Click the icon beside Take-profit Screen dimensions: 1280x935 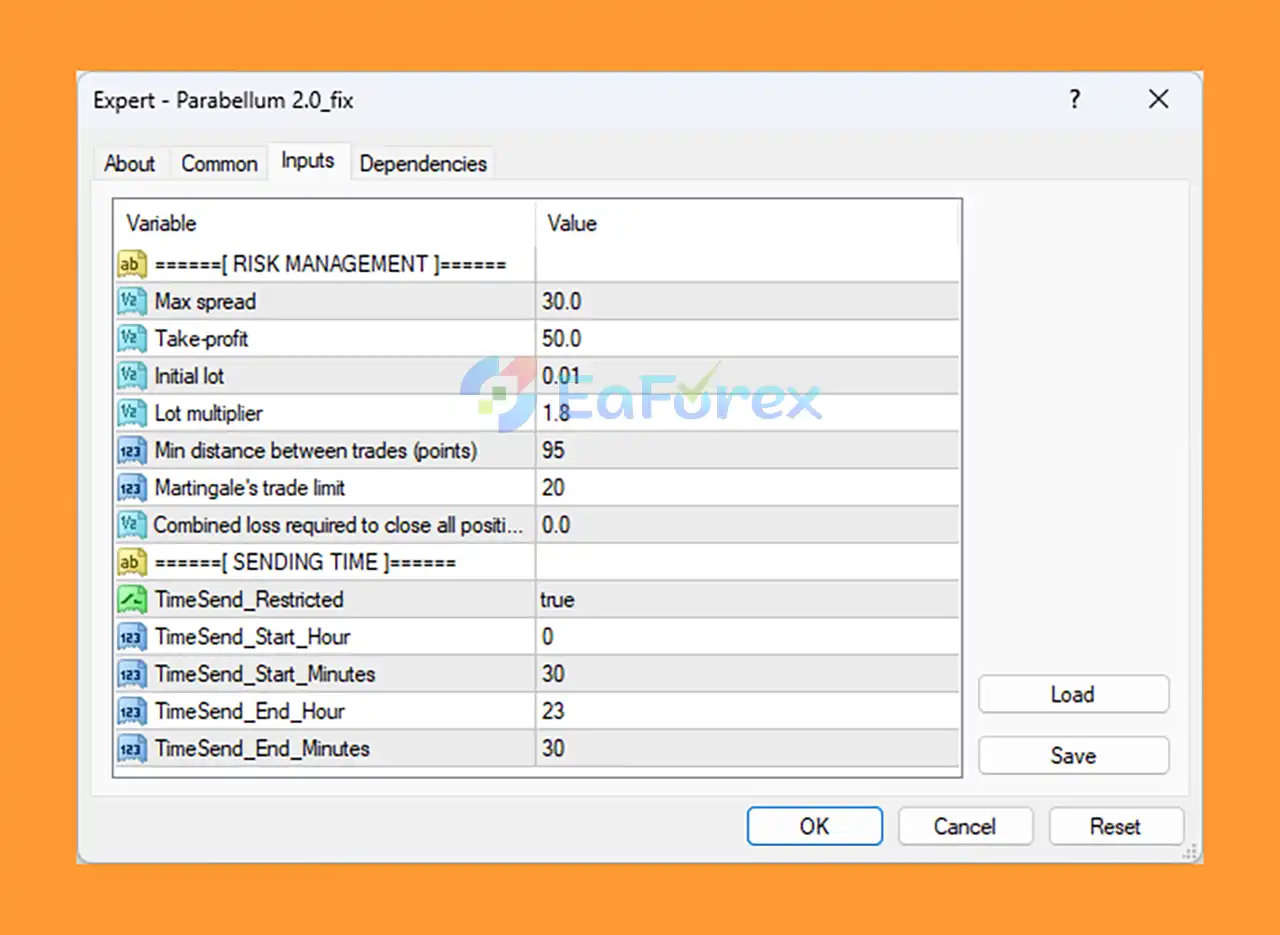tap(132, 338)
